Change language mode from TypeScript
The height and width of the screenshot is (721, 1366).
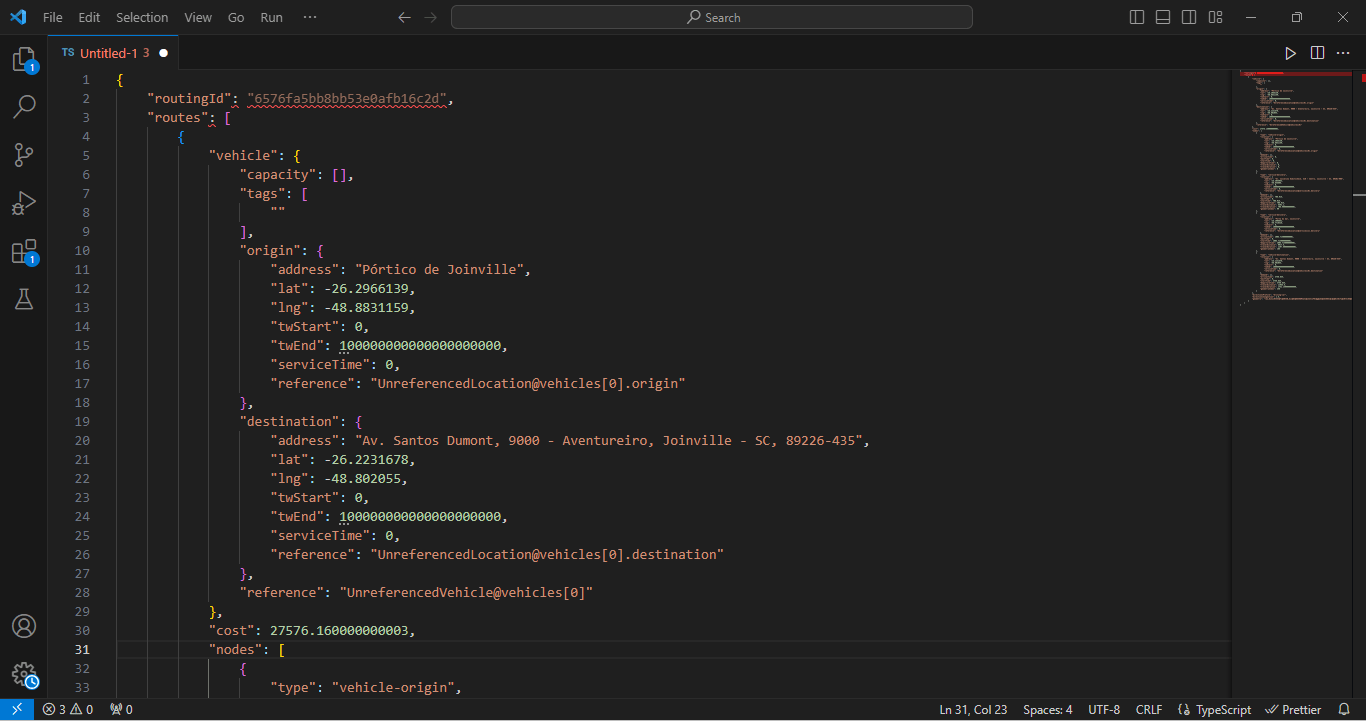1214,710
